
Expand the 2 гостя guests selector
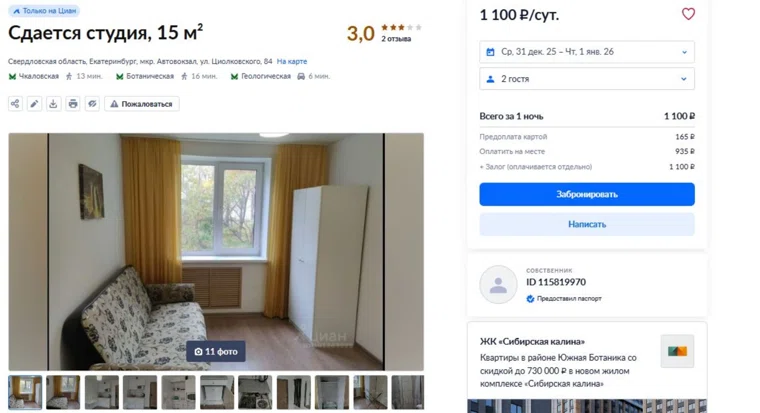point(586,79)
